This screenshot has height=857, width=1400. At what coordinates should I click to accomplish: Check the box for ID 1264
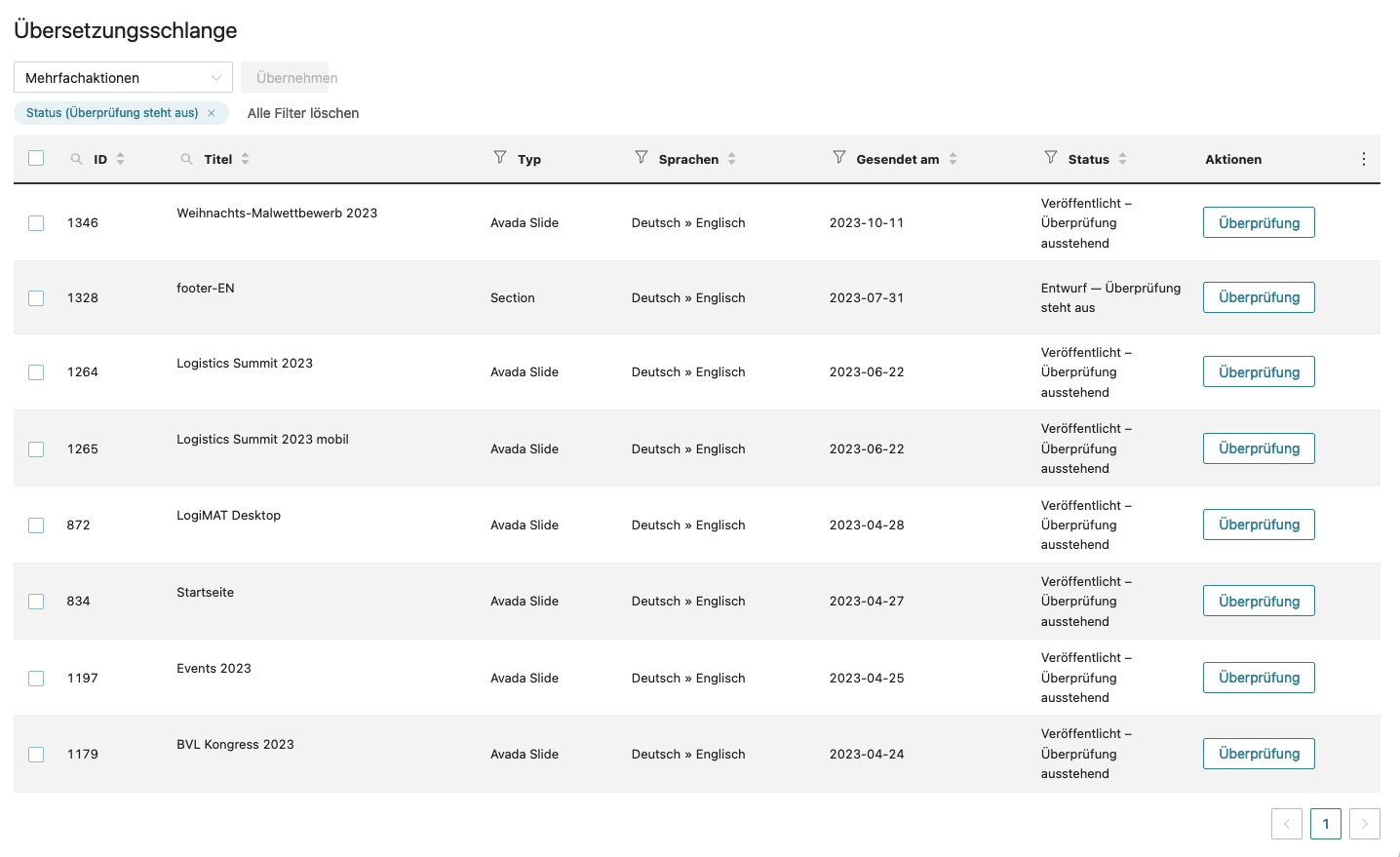36,372
